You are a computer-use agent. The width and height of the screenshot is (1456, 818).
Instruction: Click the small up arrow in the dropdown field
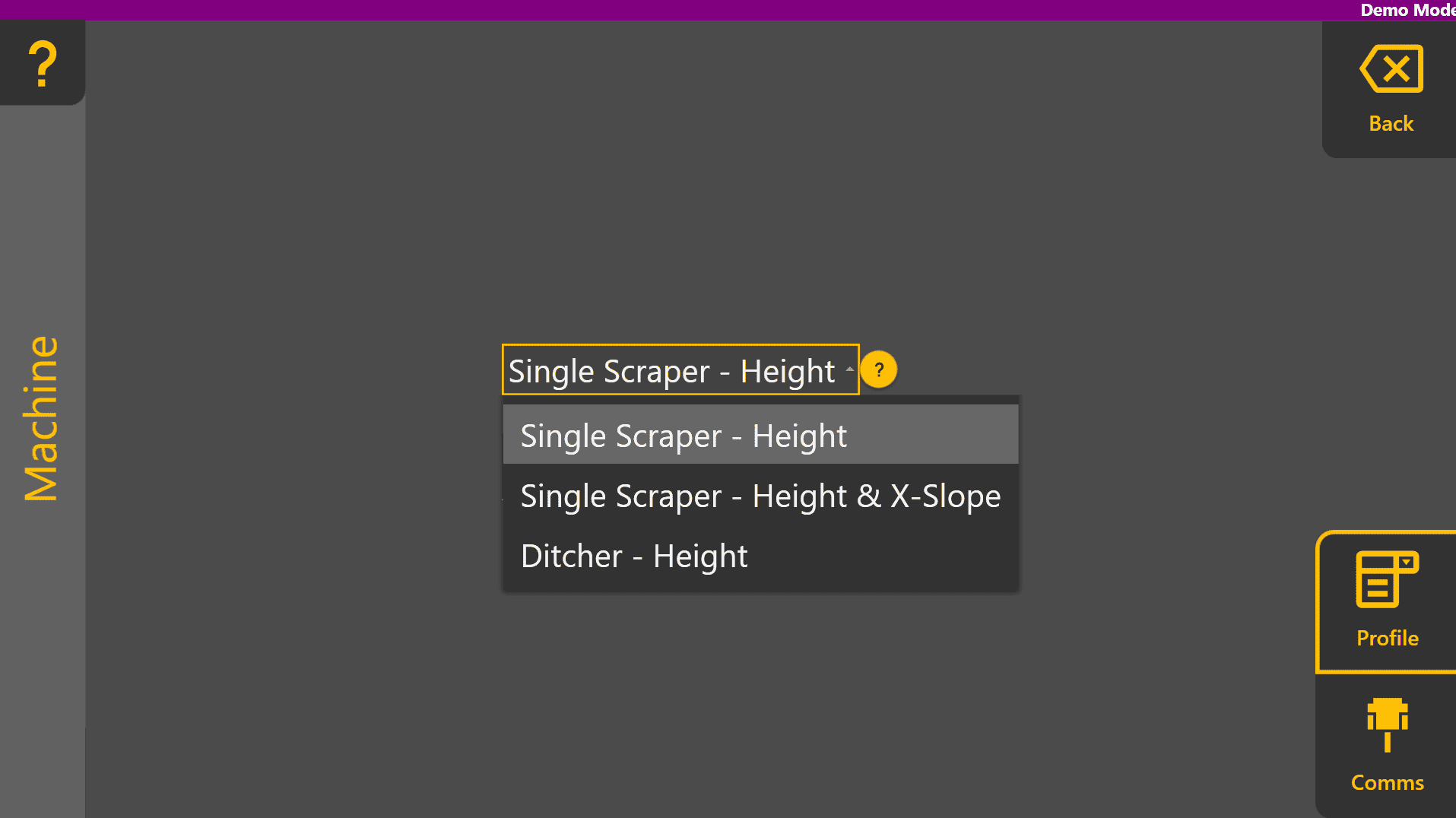coord(849,370)
